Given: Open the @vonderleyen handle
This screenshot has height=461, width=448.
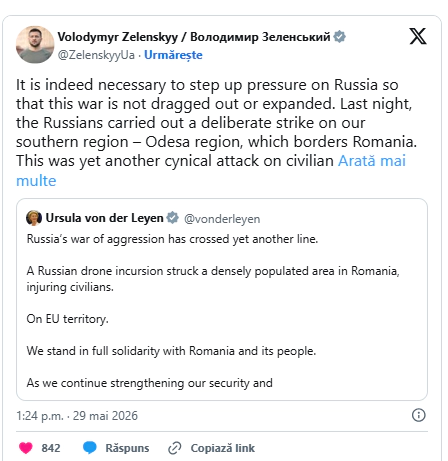Looking at the screenshot, I should tap(222, 219).
